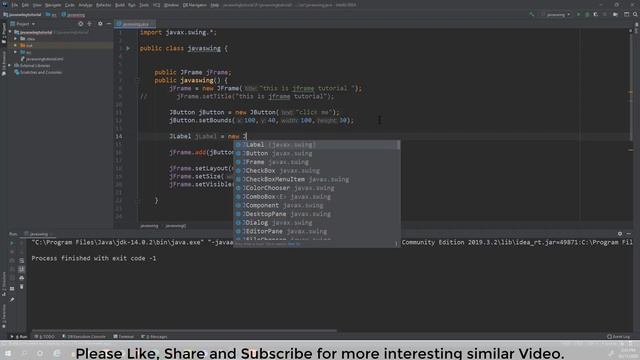640x360 pixels.
Task: Print console output via printer icon
Action: [22, 278]
